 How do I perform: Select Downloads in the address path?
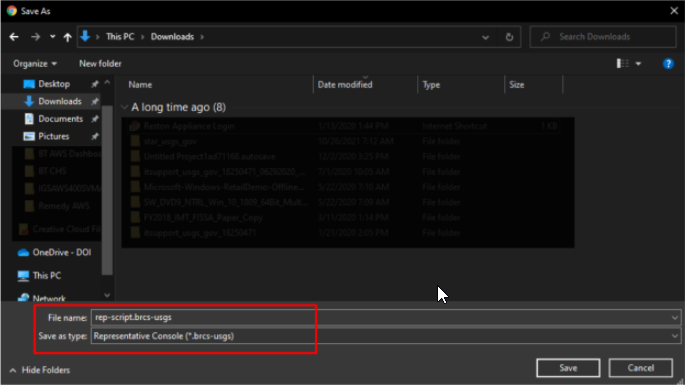pyautogui.click(x=173, y=37)
